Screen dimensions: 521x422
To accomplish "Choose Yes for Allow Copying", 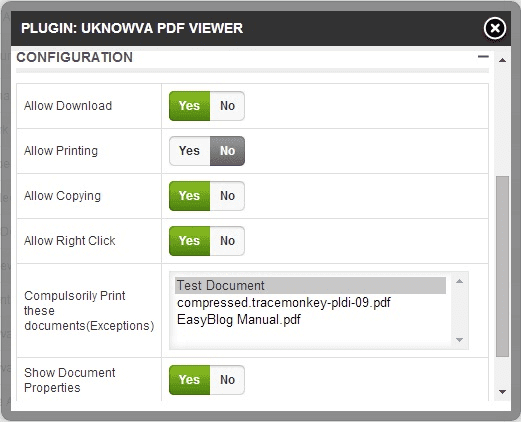I will click(x=189, y=196).
